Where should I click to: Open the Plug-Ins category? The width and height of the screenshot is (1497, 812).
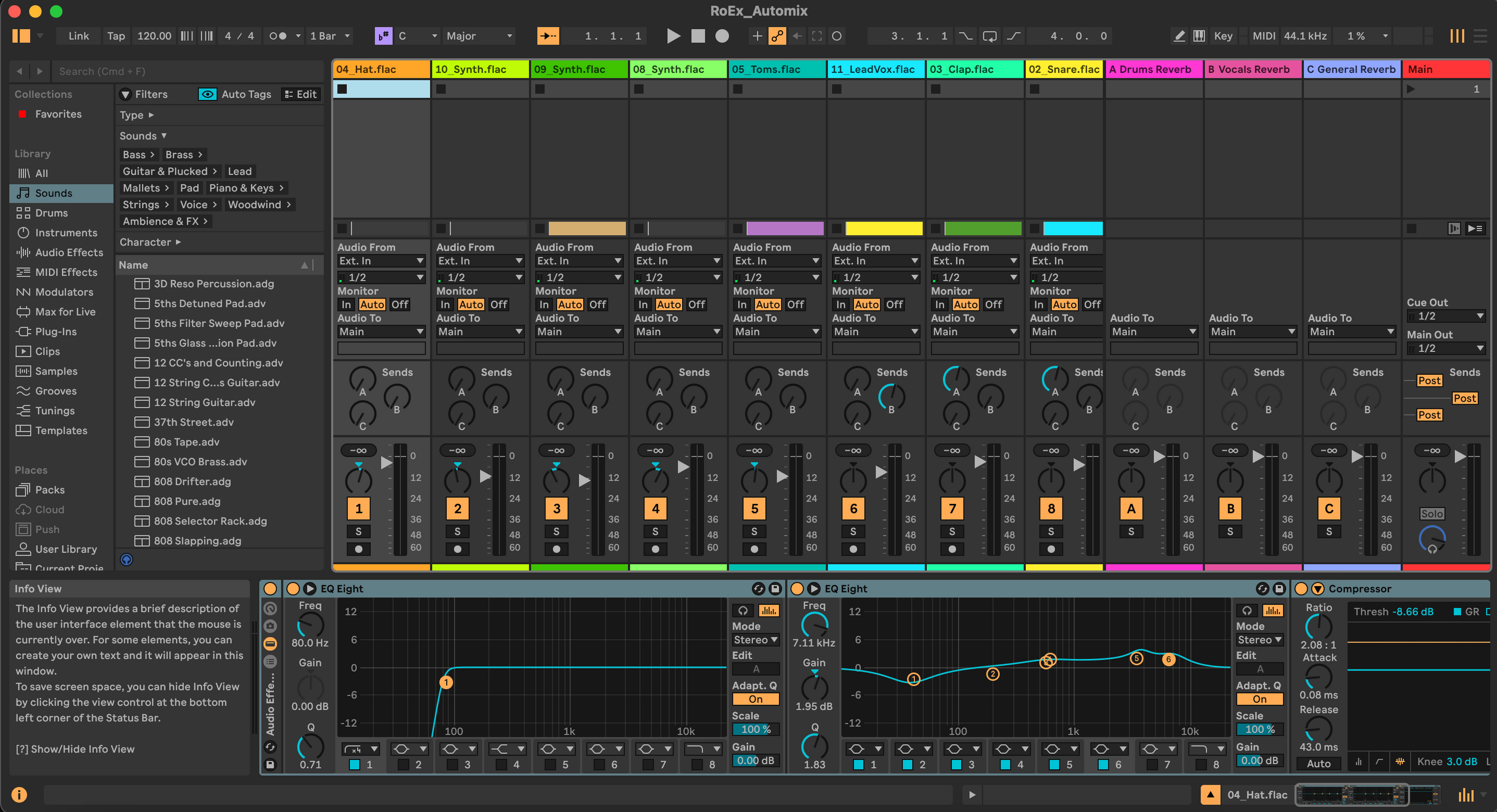[x=56, y=331]
